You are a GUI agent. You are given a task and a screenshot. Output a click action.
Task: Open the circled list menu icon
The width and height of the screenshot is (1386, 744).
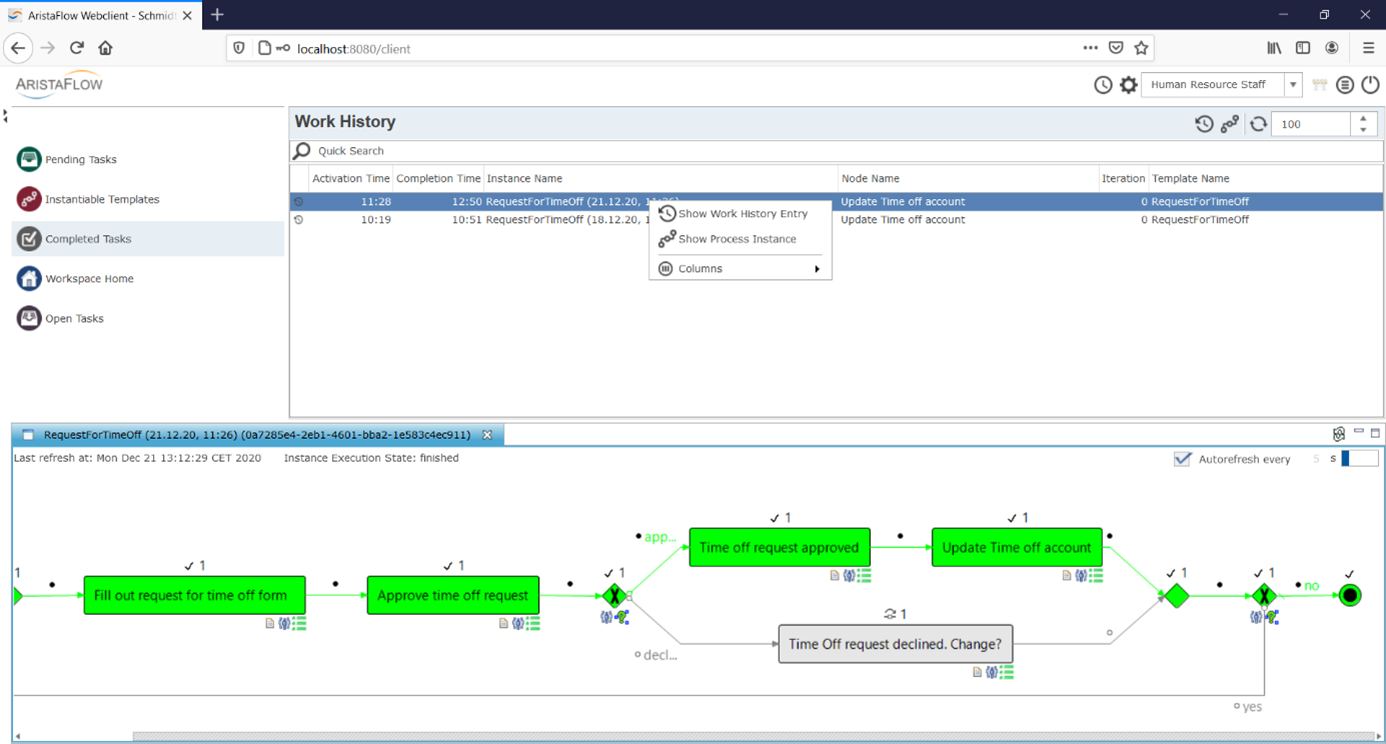point(1345,85)
